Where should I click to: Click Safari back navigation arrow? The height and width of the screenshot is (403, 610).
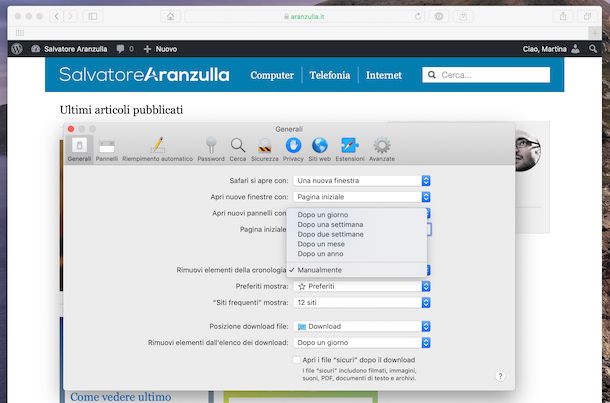(x=57, y=16)
